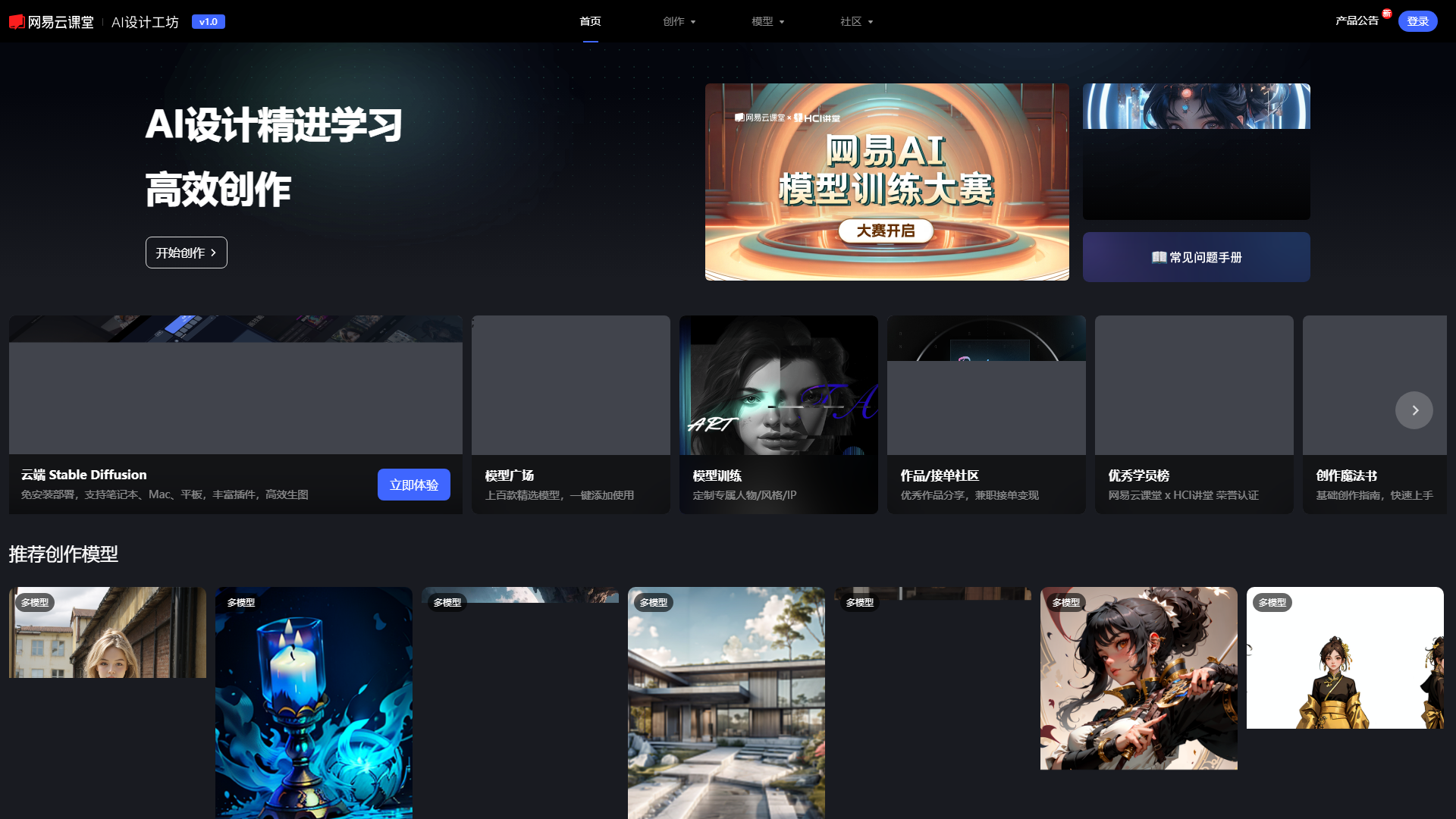Expand the 社区 dropdown
This screenshot has width=1456, height=819.
click(x=855, y=21)
